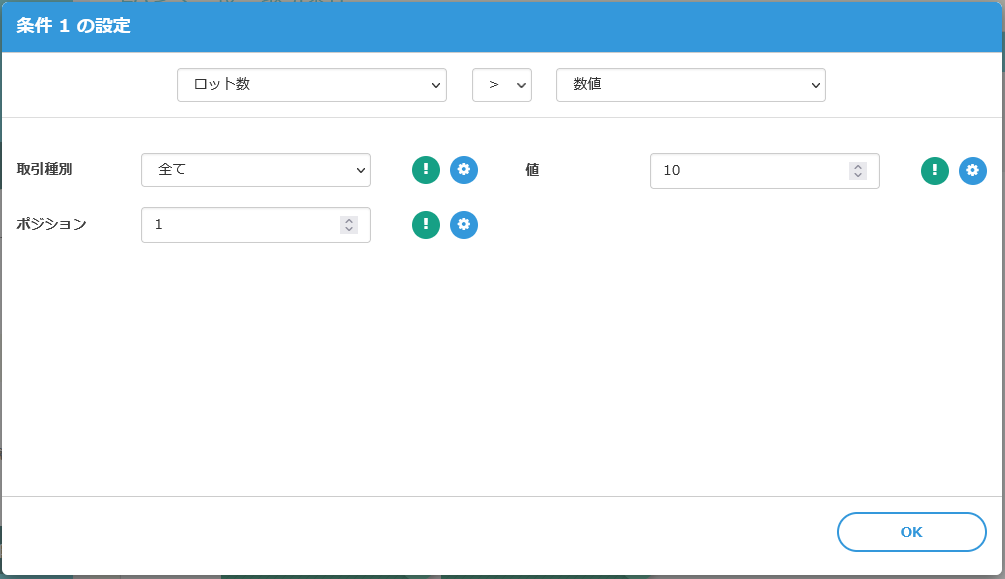Click the green info icon beside ポジション
The image size is (1005, 579).
(426, 225)
